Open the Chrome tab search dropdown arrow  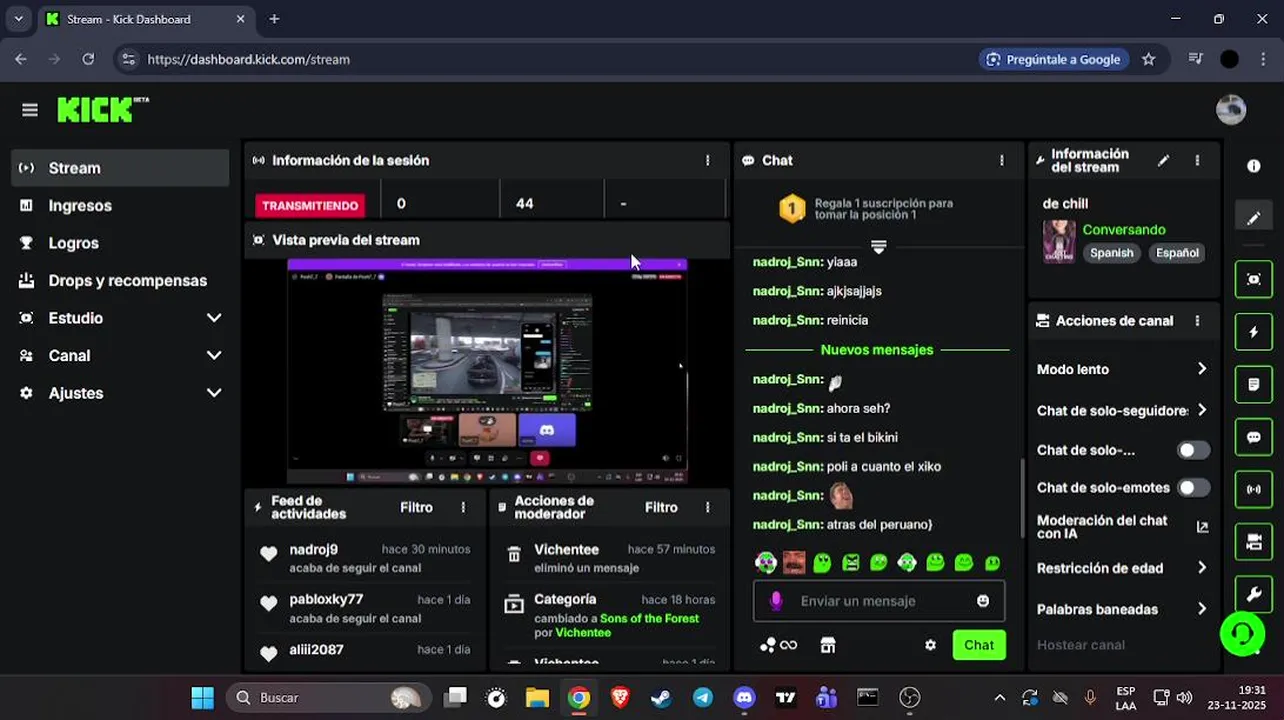click(x=18, y=19)
